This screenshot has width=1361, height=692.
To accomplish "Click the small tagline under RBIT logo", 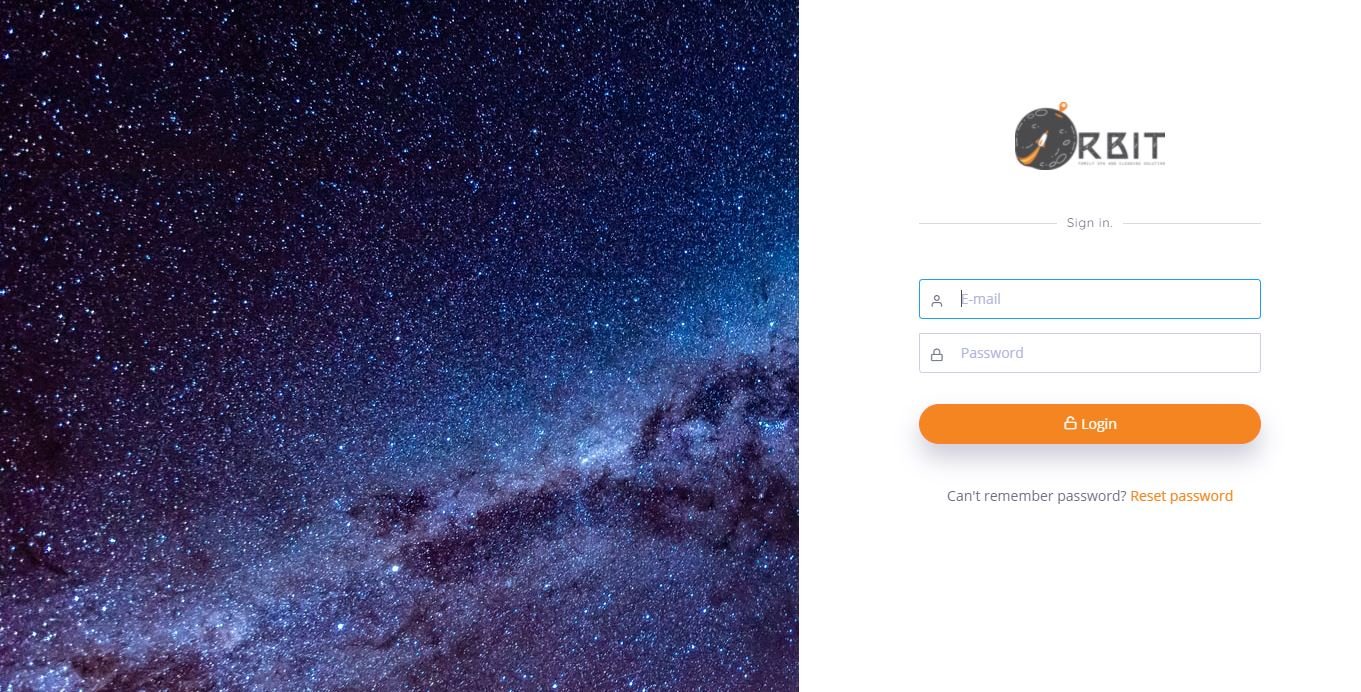I will tap(1122, 163).
